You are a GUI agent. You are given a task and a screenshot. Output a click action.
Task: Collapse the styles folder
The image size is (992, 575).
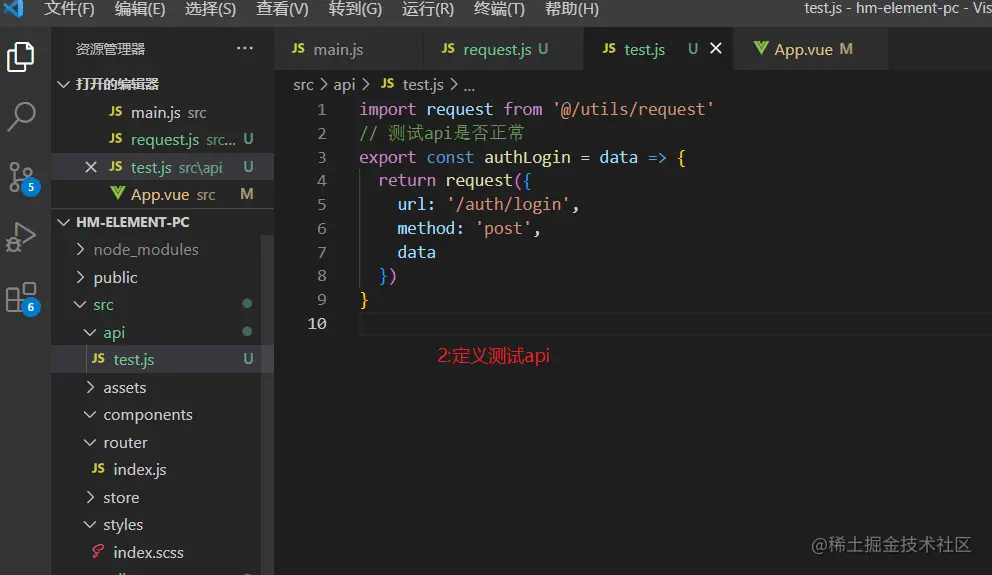tap(157, 524)
